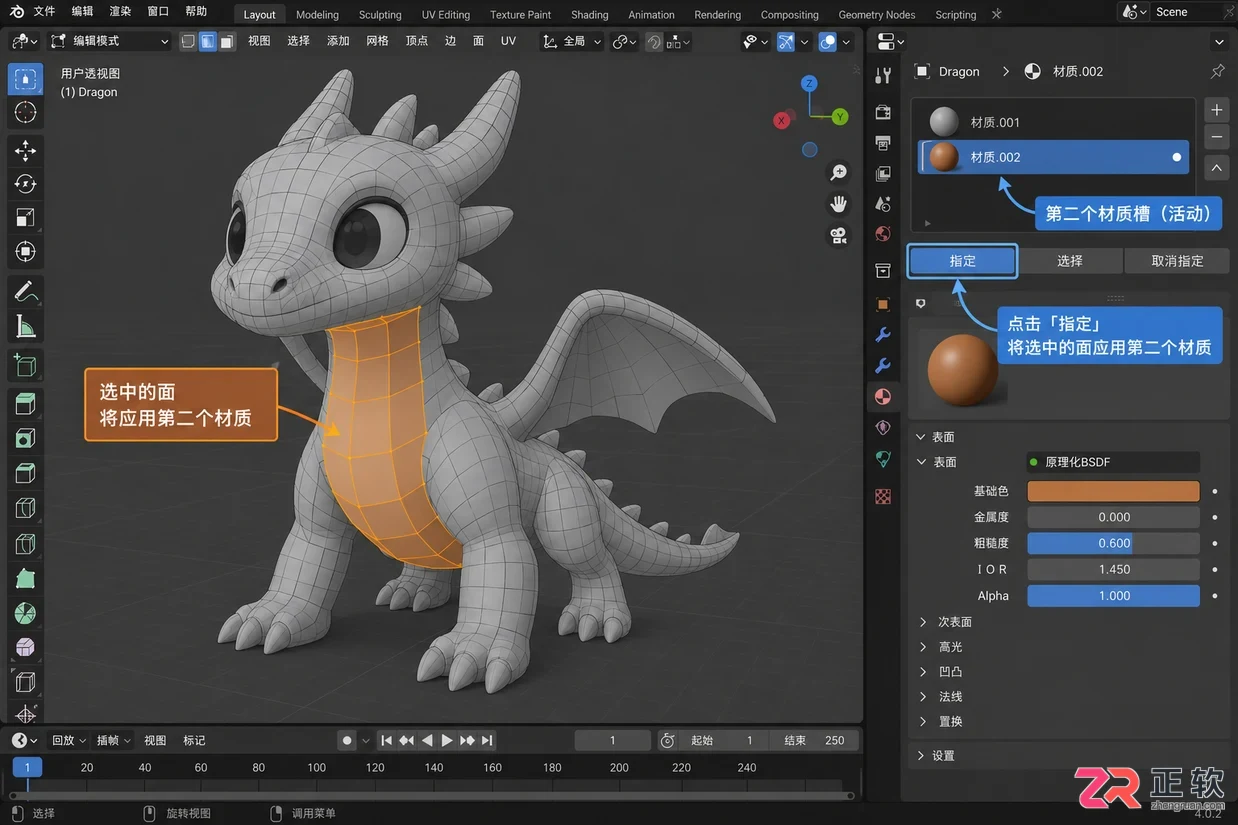Screen dimensions: 1238x825
Task: Choose the Move tool in toolbar
Action: pyautogui.click(x=25, y=150)
